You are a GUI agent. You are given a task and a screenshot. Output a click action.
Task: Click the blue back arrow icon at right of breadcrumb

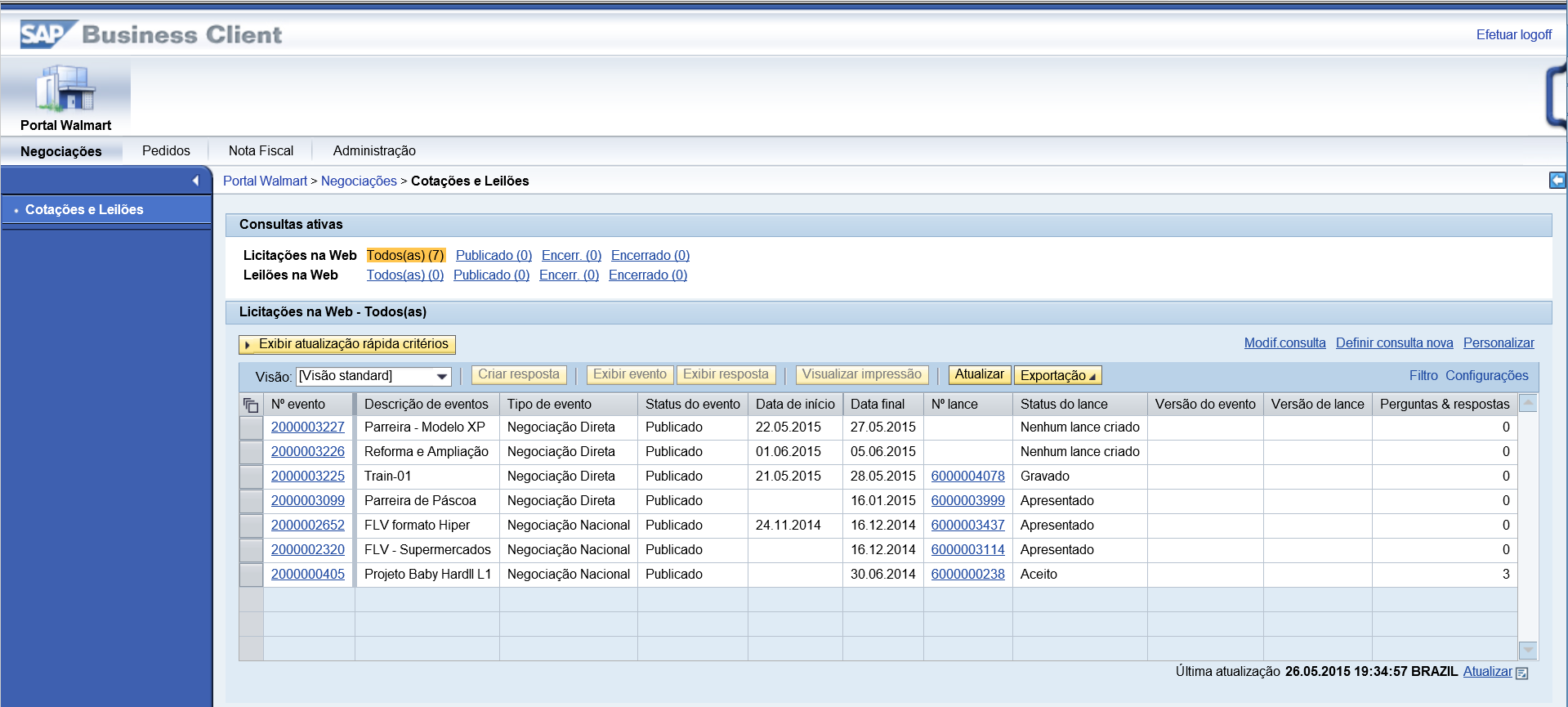[x=1557, y=181]
